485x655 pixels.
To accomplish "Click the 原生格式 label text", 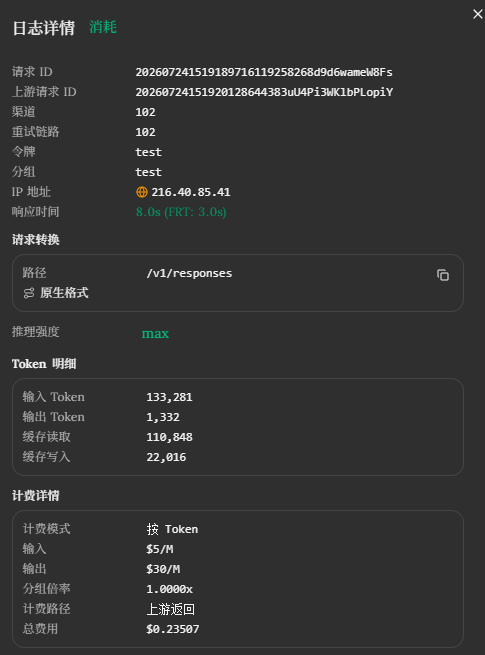I will pos(64,293).
